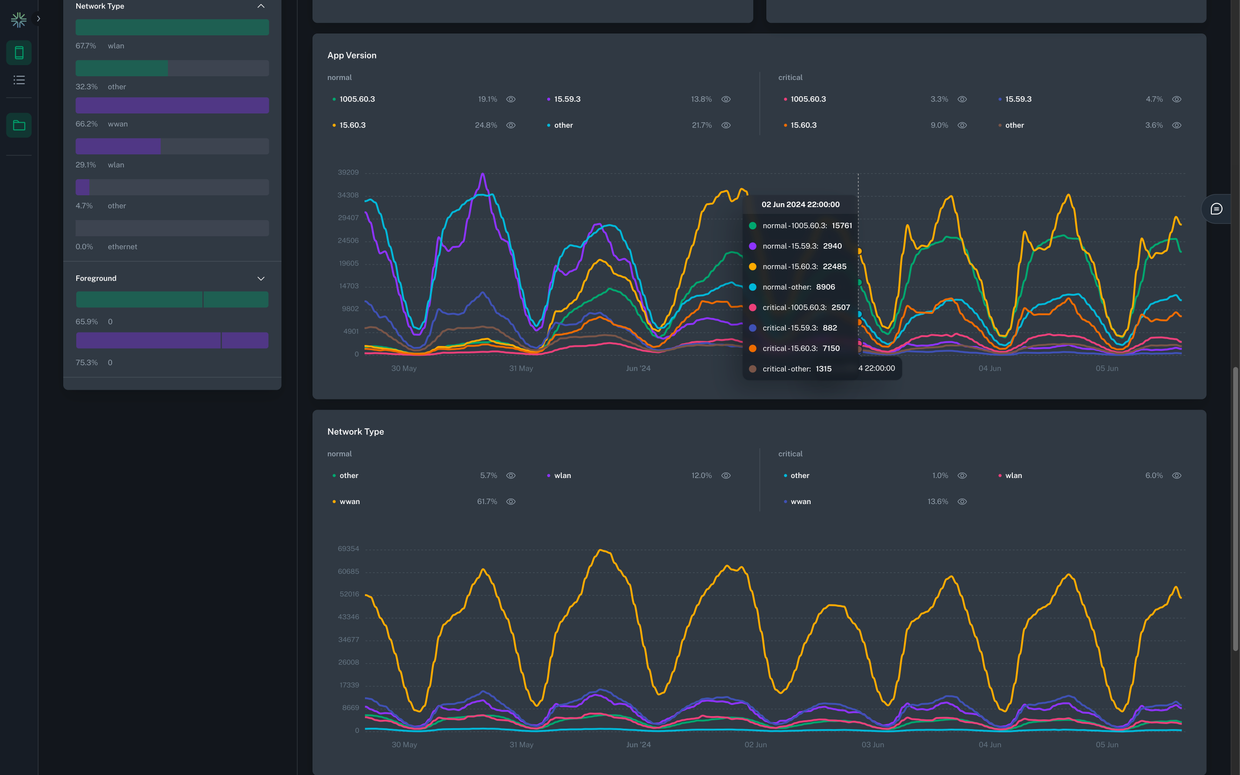1240x775 pixels.
Task: Expand the Foreground filter section chevron
Action: click(x=261, y=279)
